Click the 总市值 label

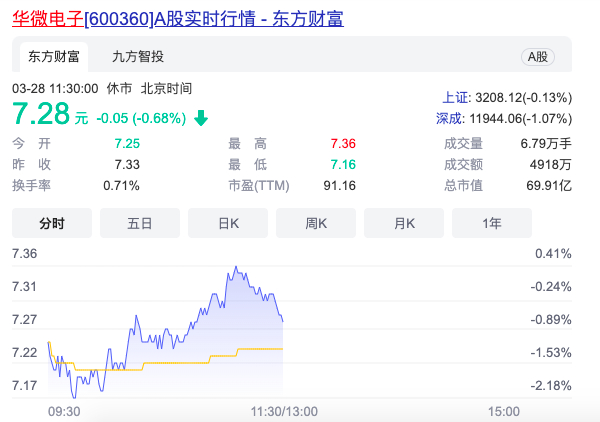463,186
